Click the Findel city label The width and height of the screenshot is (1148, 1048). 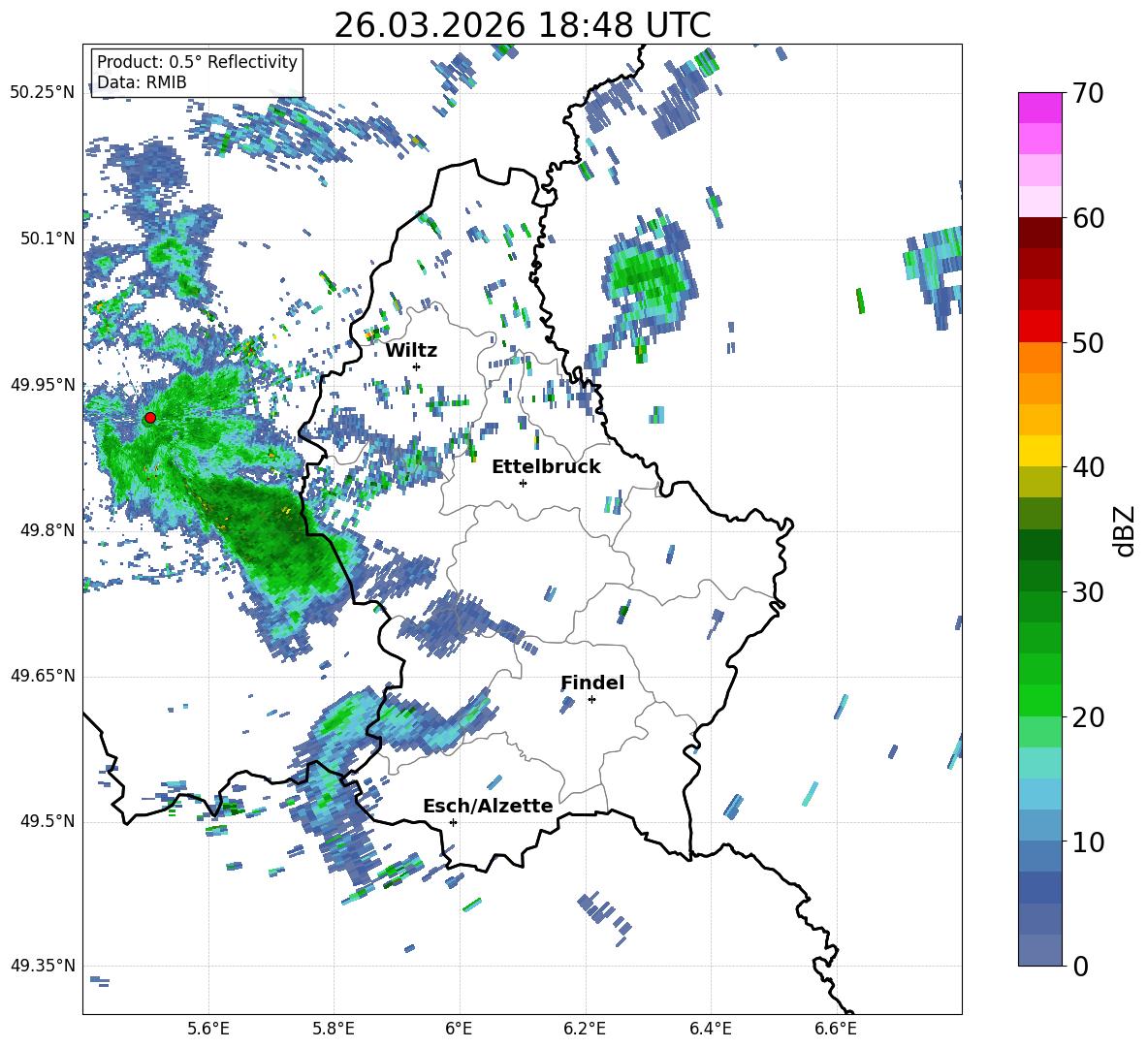592,683
